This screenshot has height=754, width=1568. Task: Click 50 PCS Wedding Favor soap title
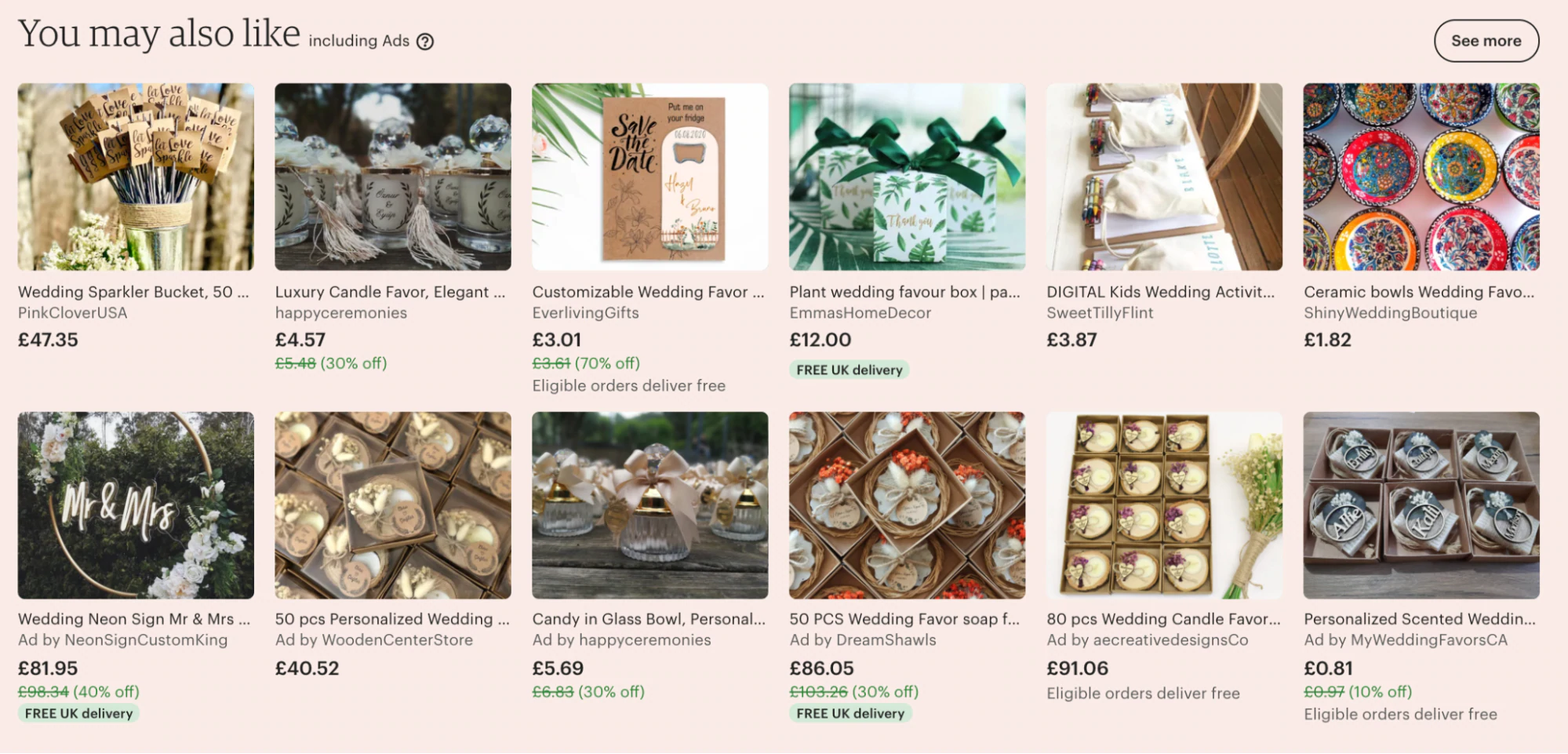pos(904,619)
